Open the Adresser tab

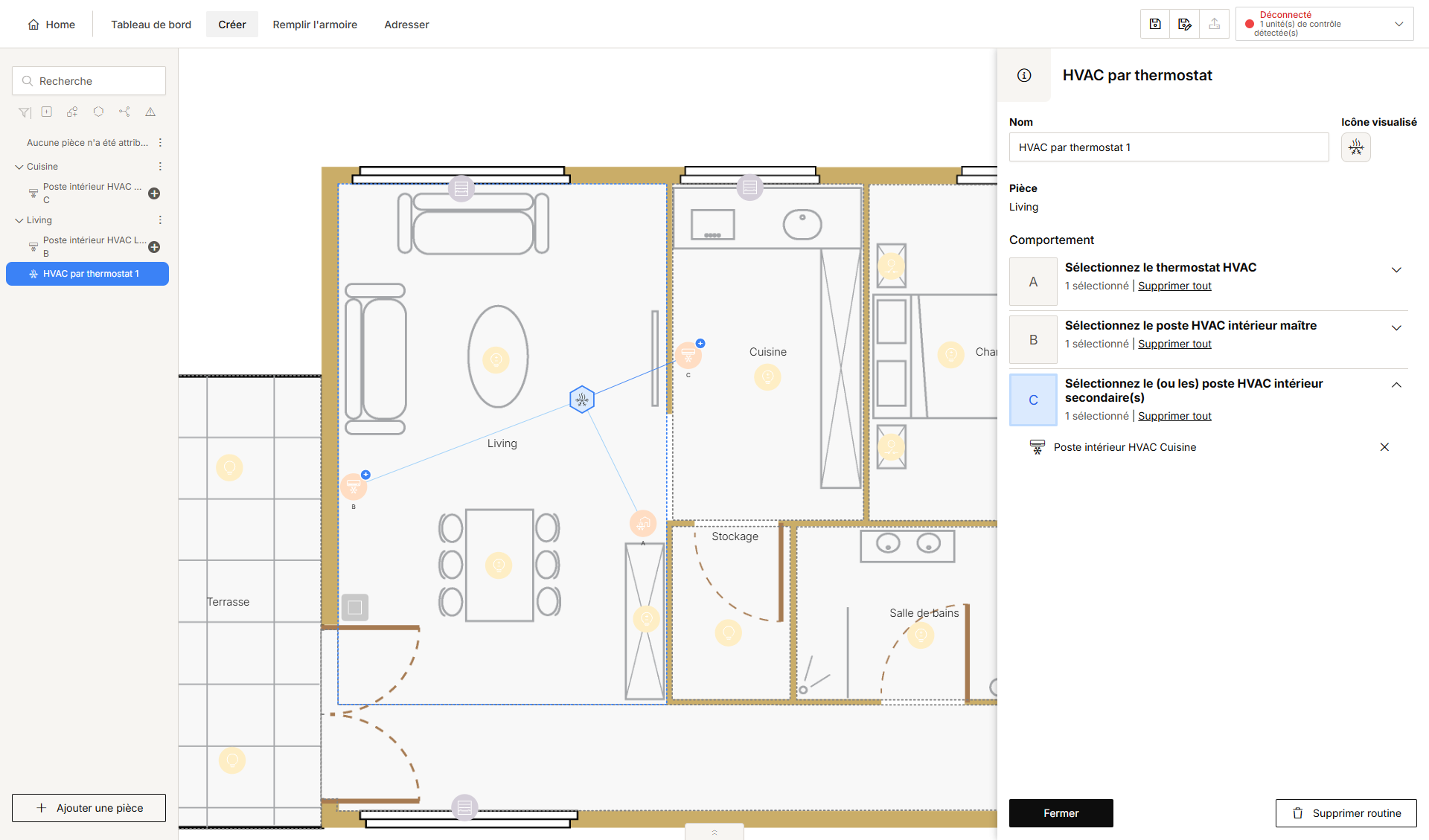click(406, 25)
